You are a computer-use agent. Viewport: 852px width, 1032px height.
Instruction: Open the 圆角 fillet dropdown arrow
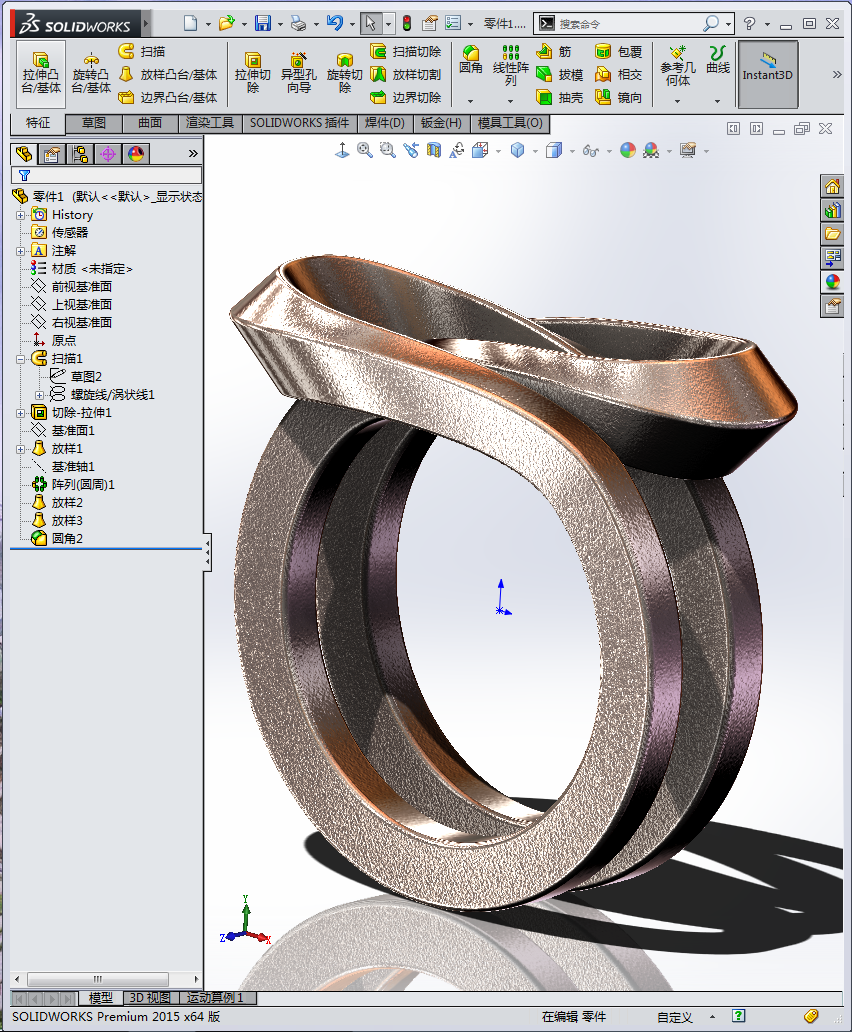(470, 100)
